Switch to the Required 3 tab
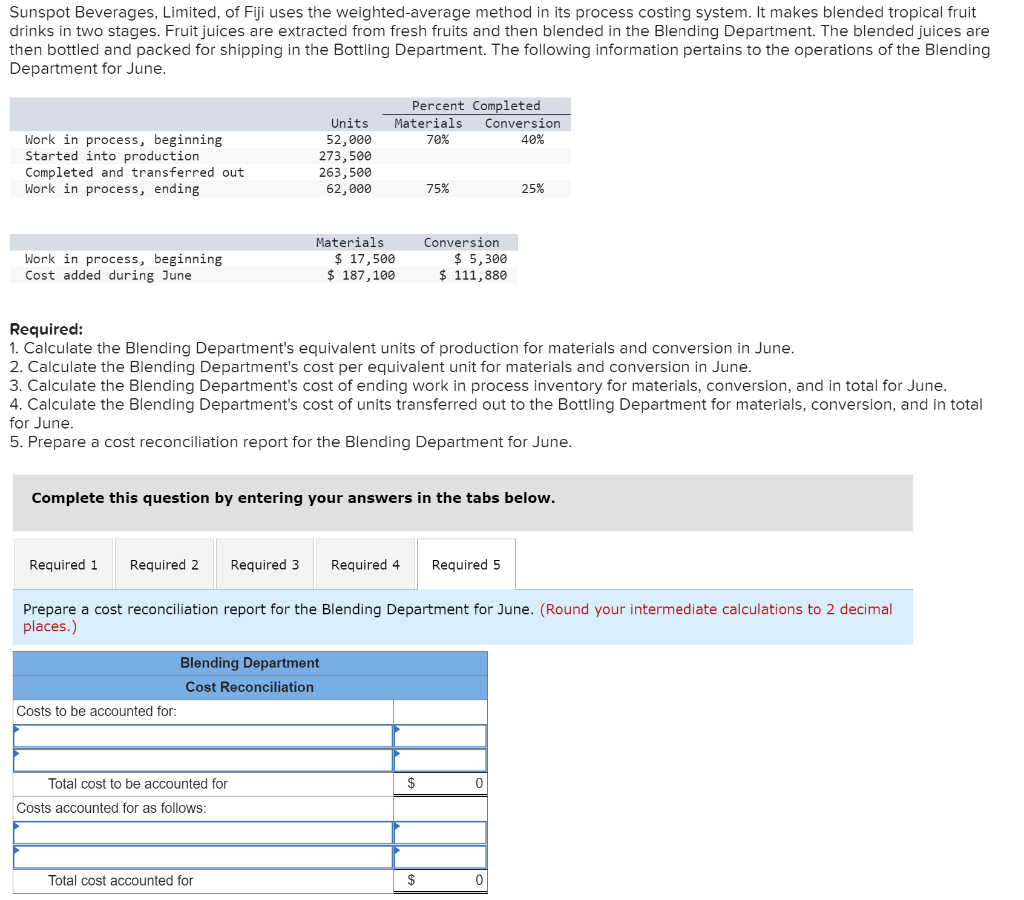 [x=264, y=564]
